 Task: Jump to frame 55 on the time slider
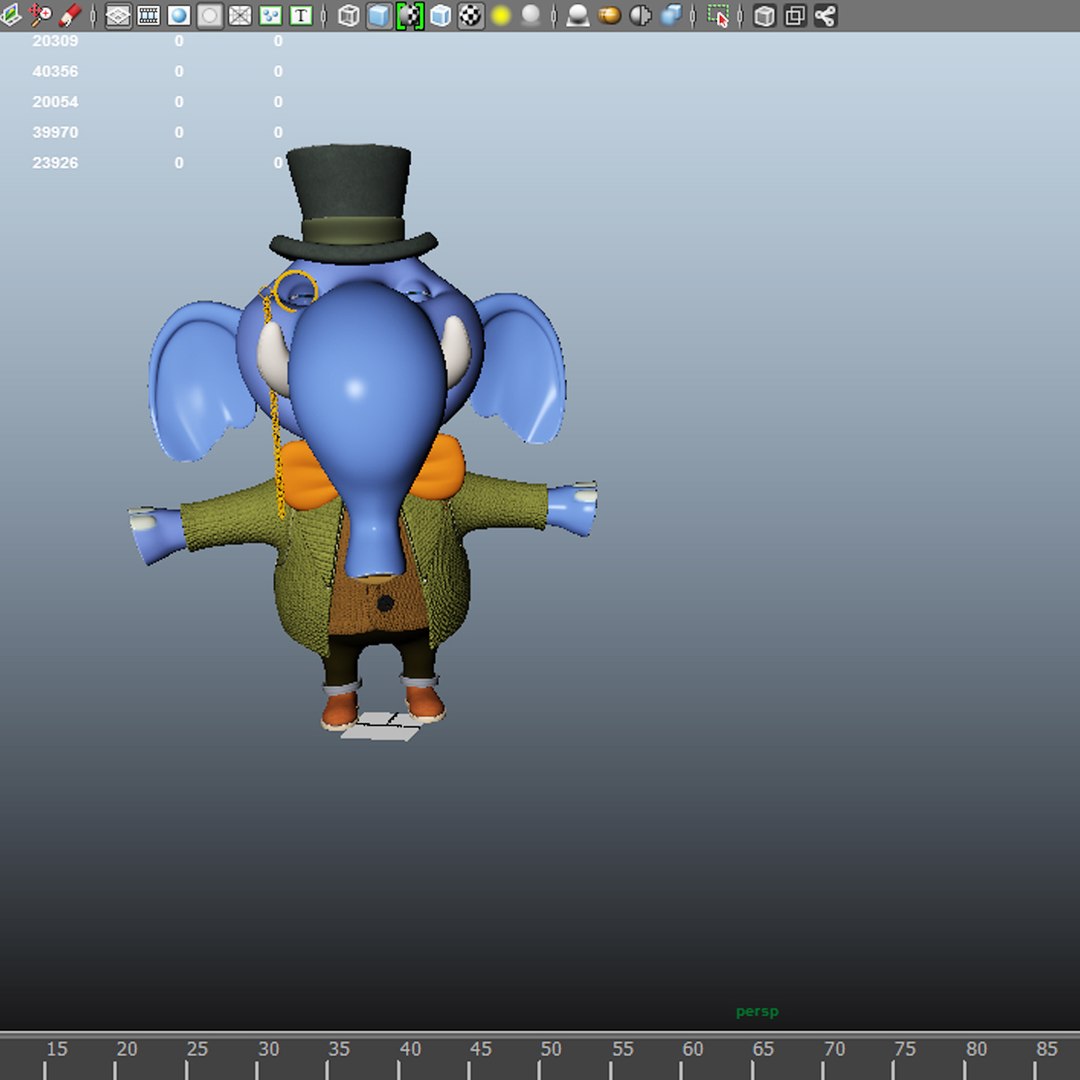(623, 1049)
